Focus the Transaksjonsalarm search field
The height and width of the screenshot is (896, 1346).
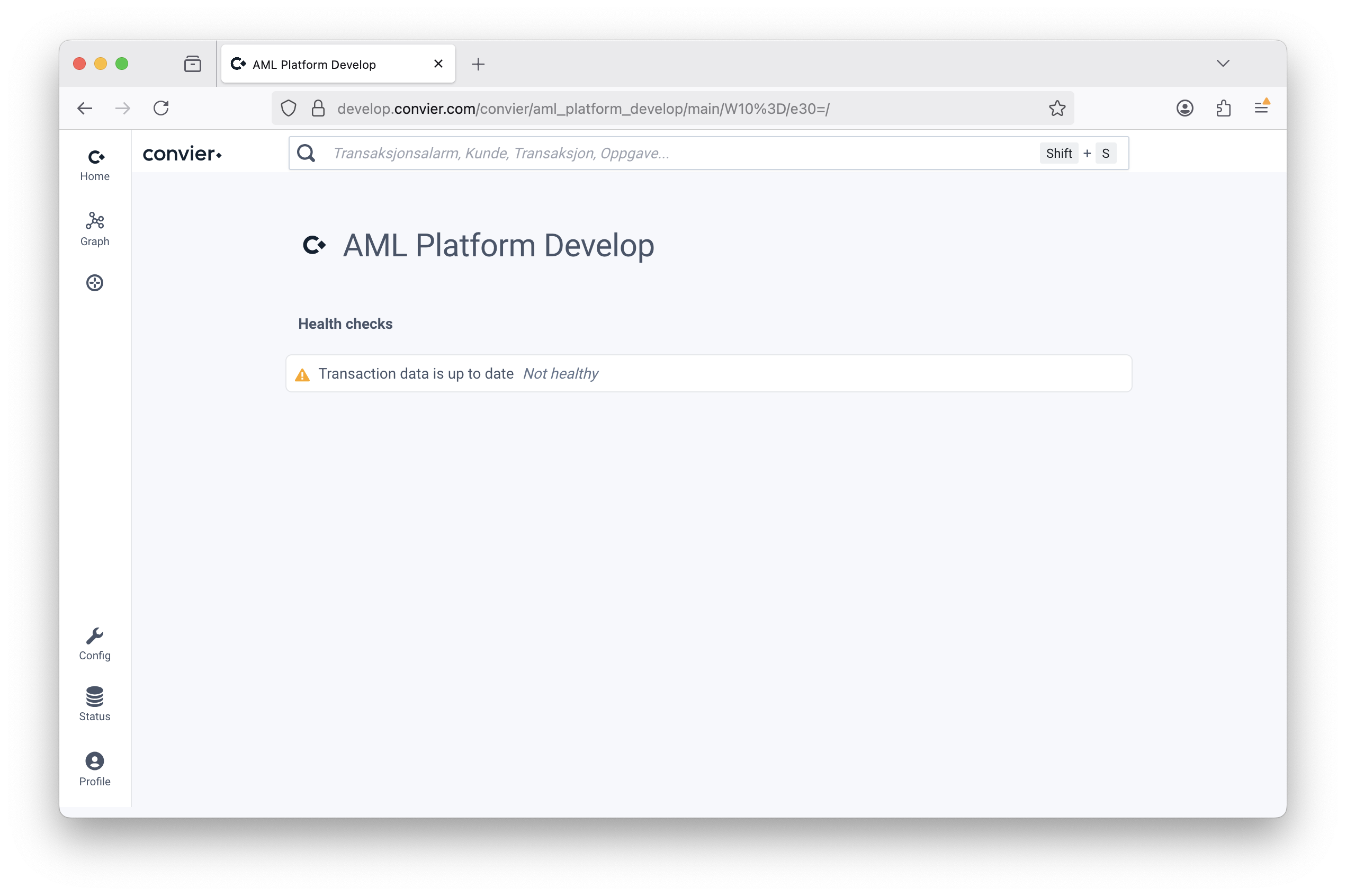pos(708,153)
